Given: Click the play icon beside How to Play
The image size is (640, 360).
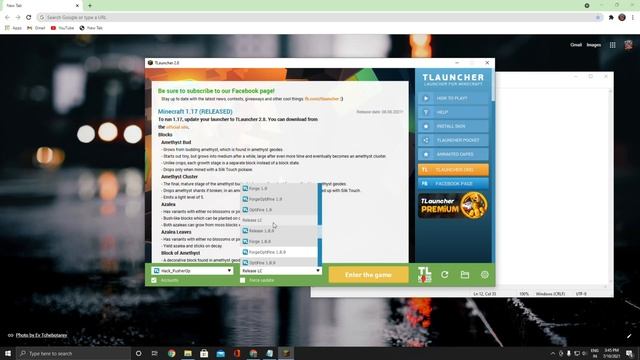Looking at the screenshot, I should (x=426, y=98).
